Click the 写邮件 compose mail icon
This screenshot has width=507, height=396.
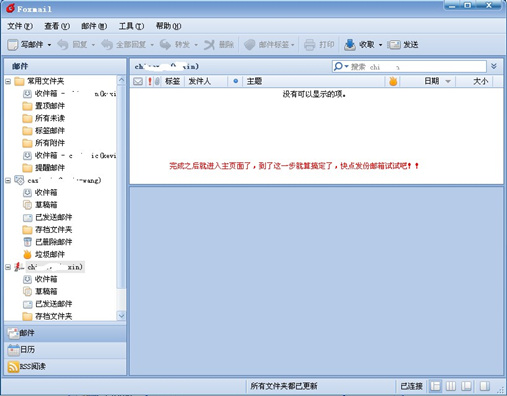13,45
